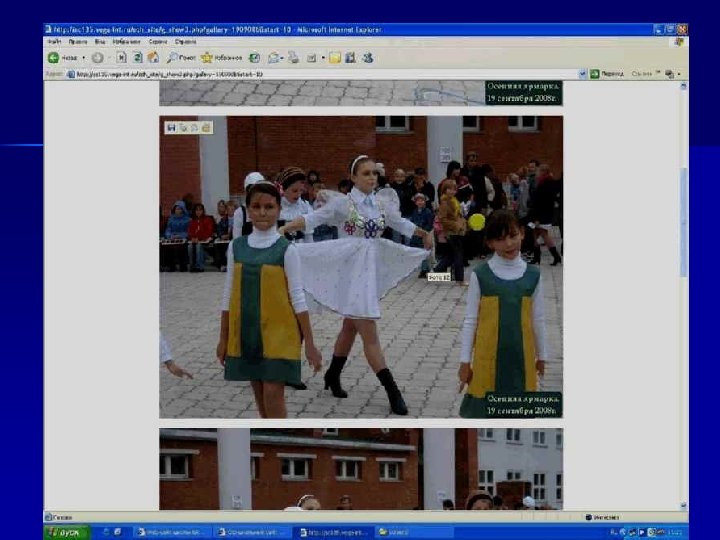Expand the Links toolbar chevron
This screenshot has width=720, height=540.
(x=658, y=73)
